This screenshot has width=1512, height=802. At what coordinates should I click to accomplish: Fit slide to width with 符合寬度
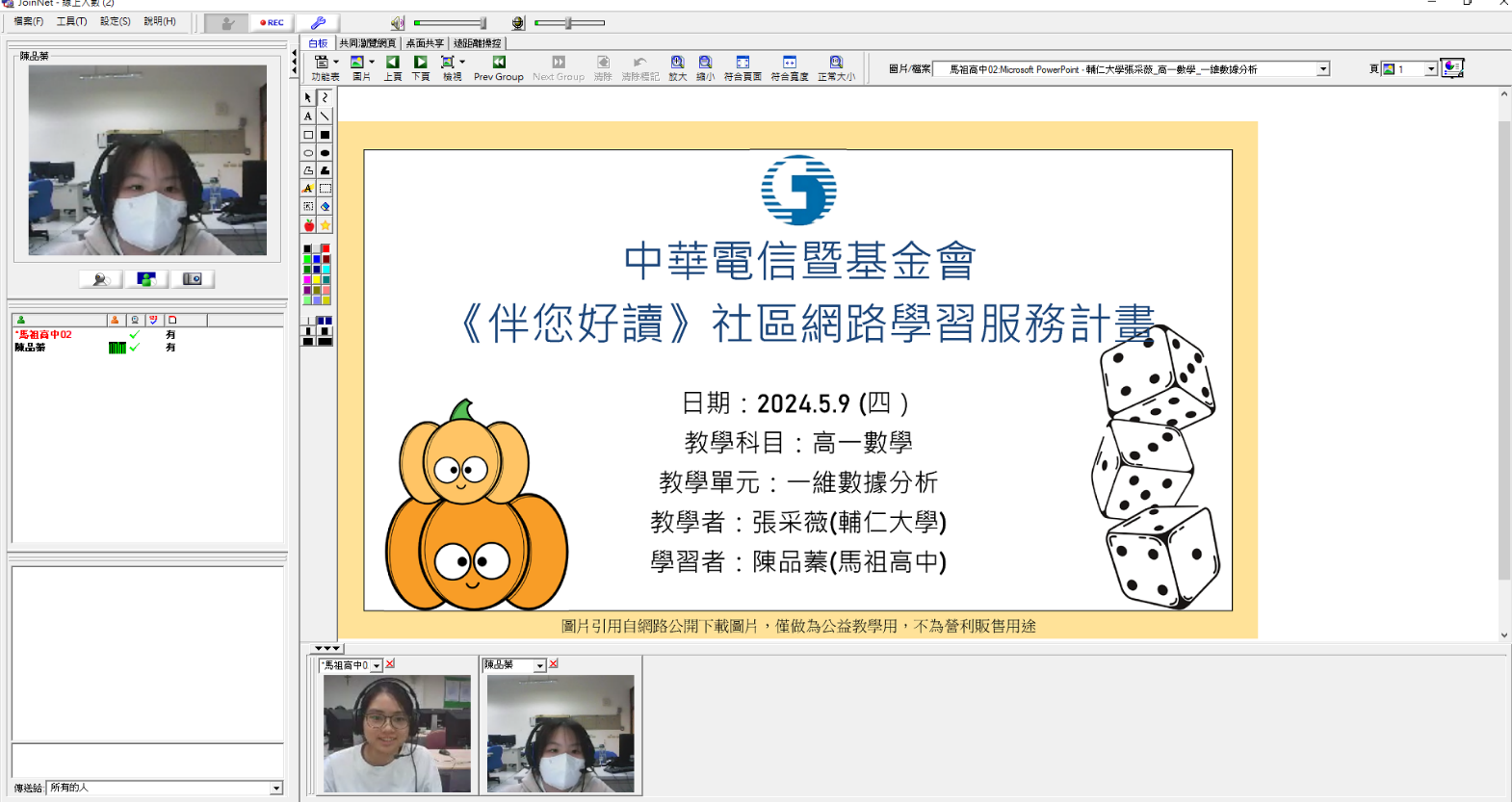pyautogui.click(x=790, y=67)
